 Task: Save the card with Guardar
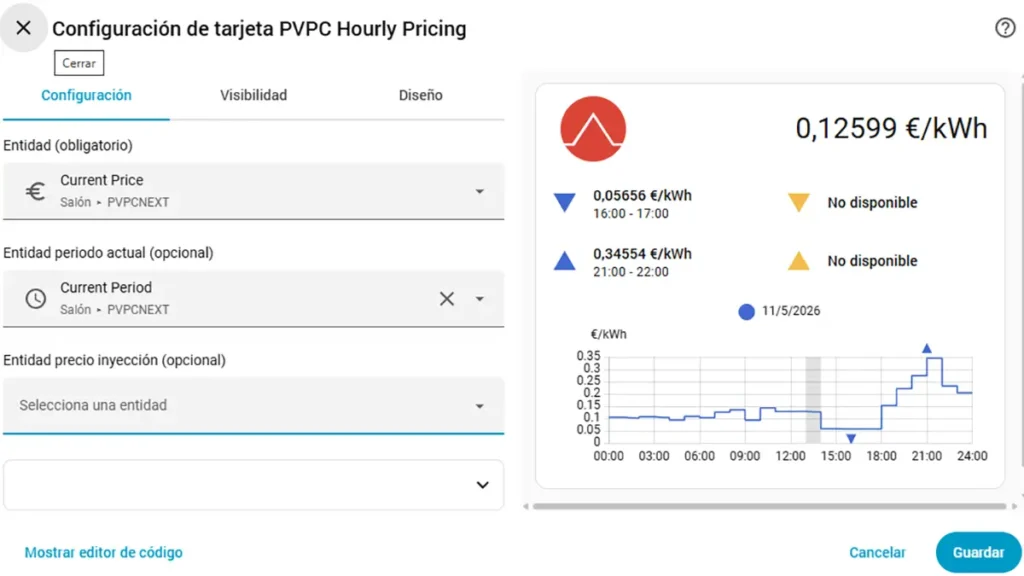point(978,552)
